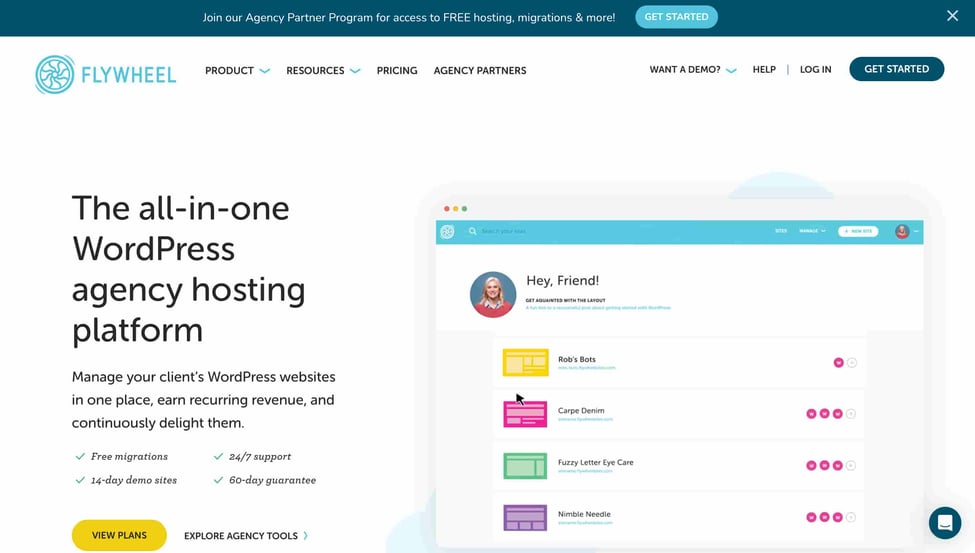Click the New Site button in dashboard
975x553 pixels.
click(858, 231)
